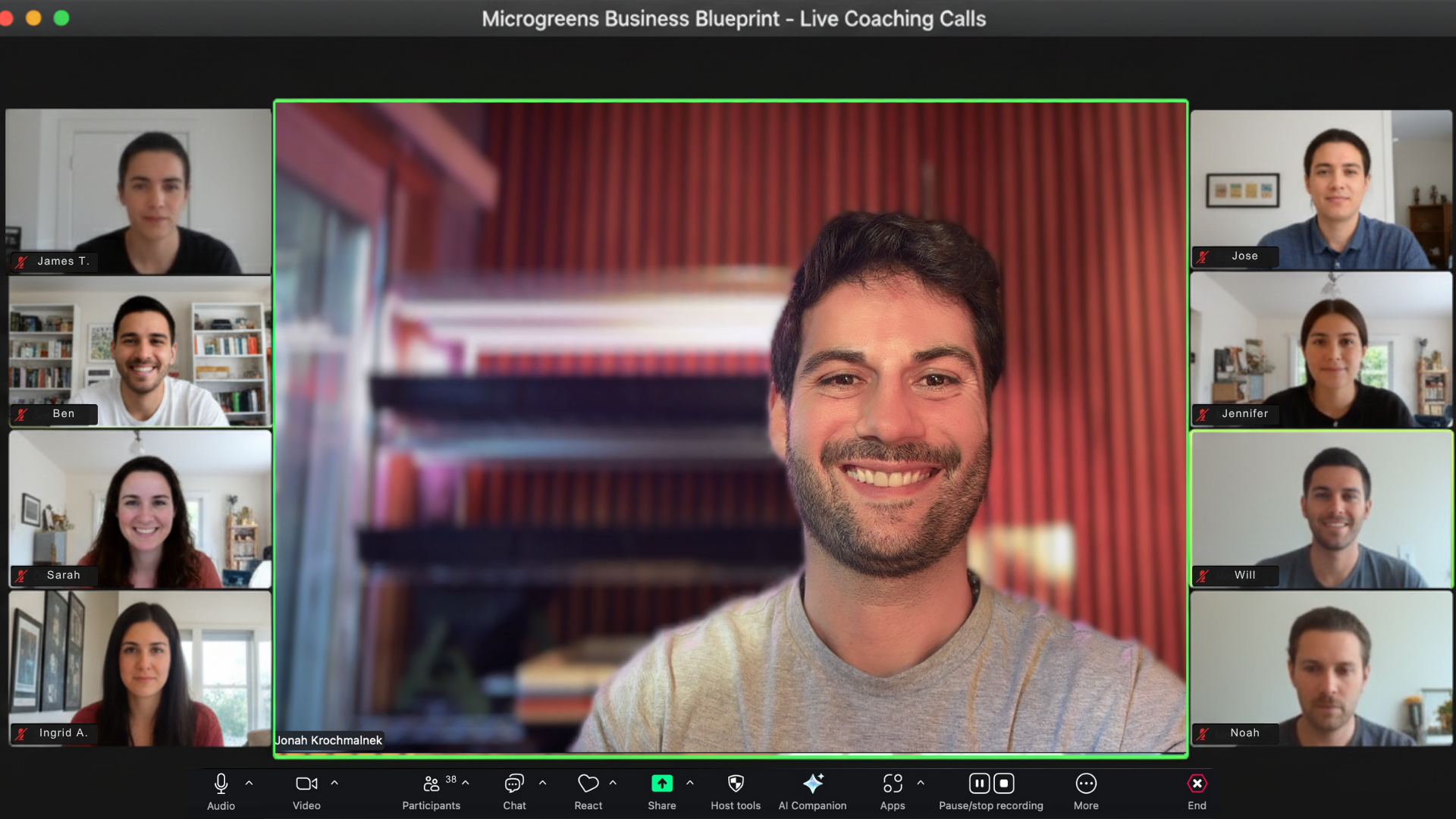
Task: Start screen sharing with Share
Action: [661, 783]
